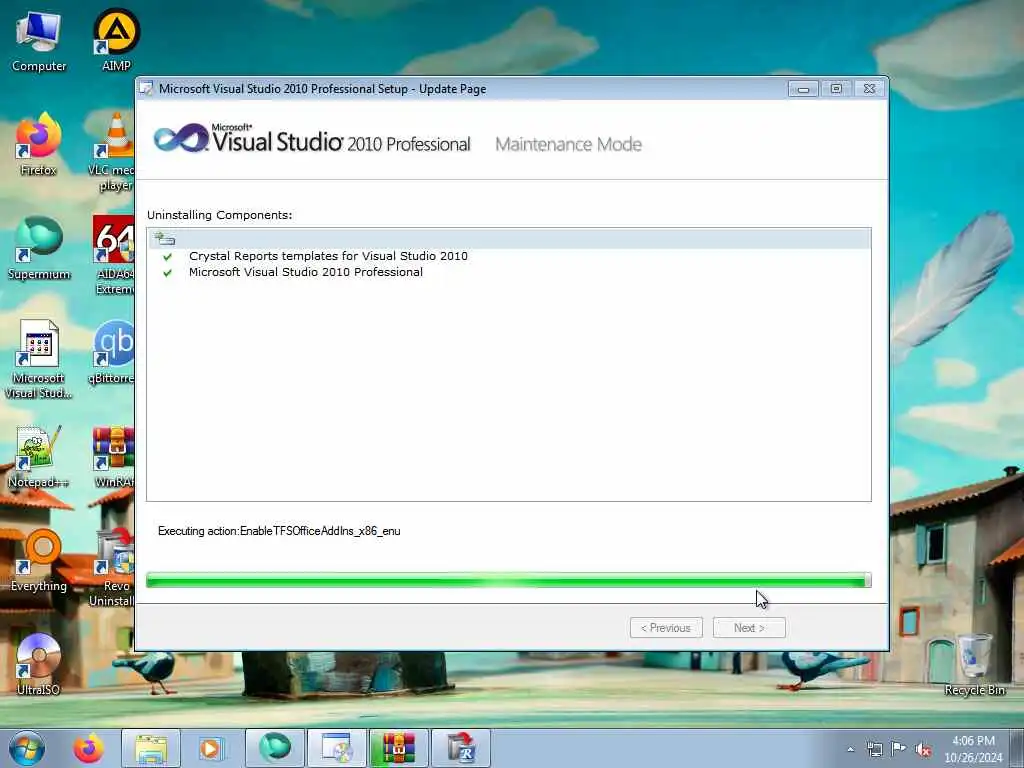Switch to Visual Studio setup taskbar button
This screenshot has height=768, width=1024.
(336, 748)
